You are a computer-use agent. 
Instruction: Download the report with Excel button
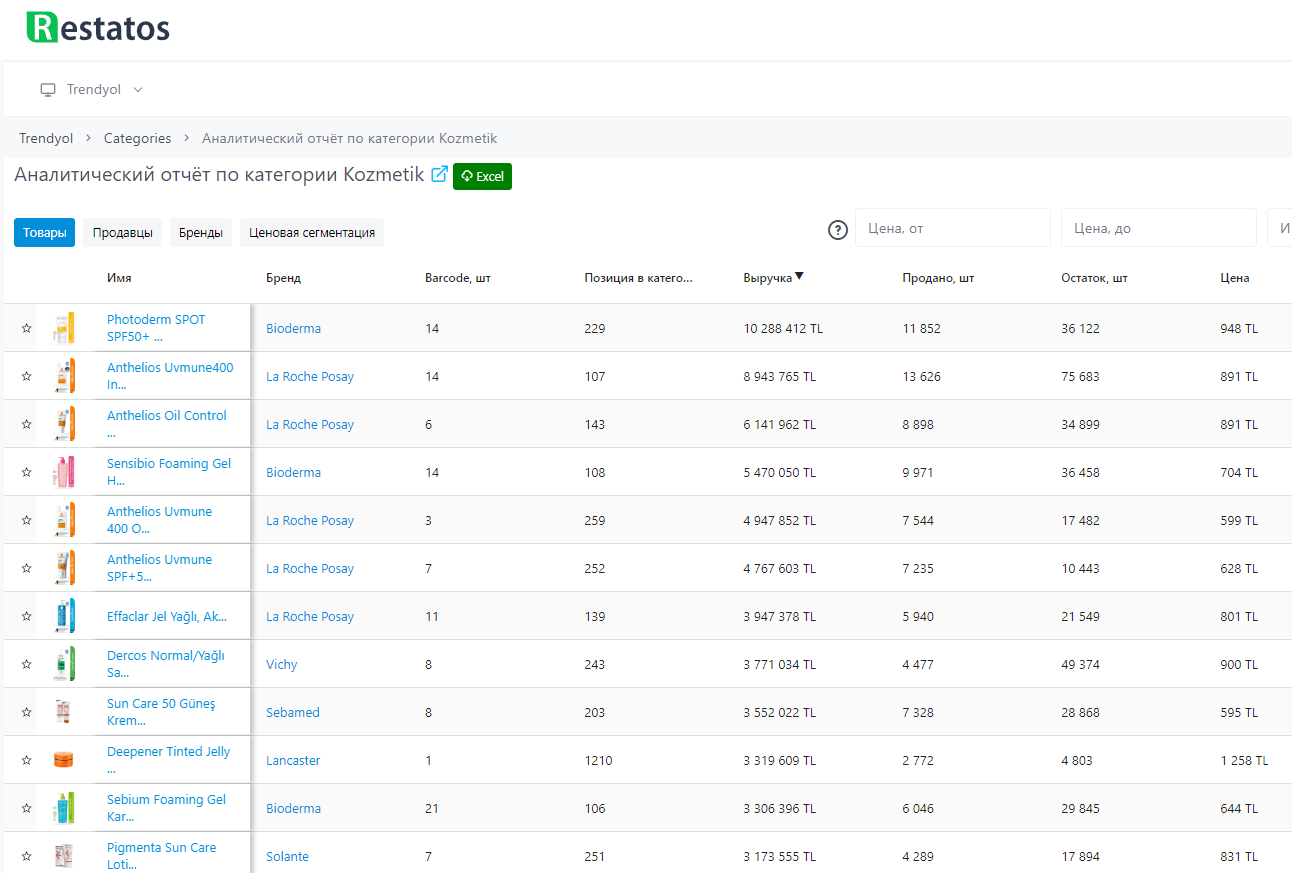(482, 176)
